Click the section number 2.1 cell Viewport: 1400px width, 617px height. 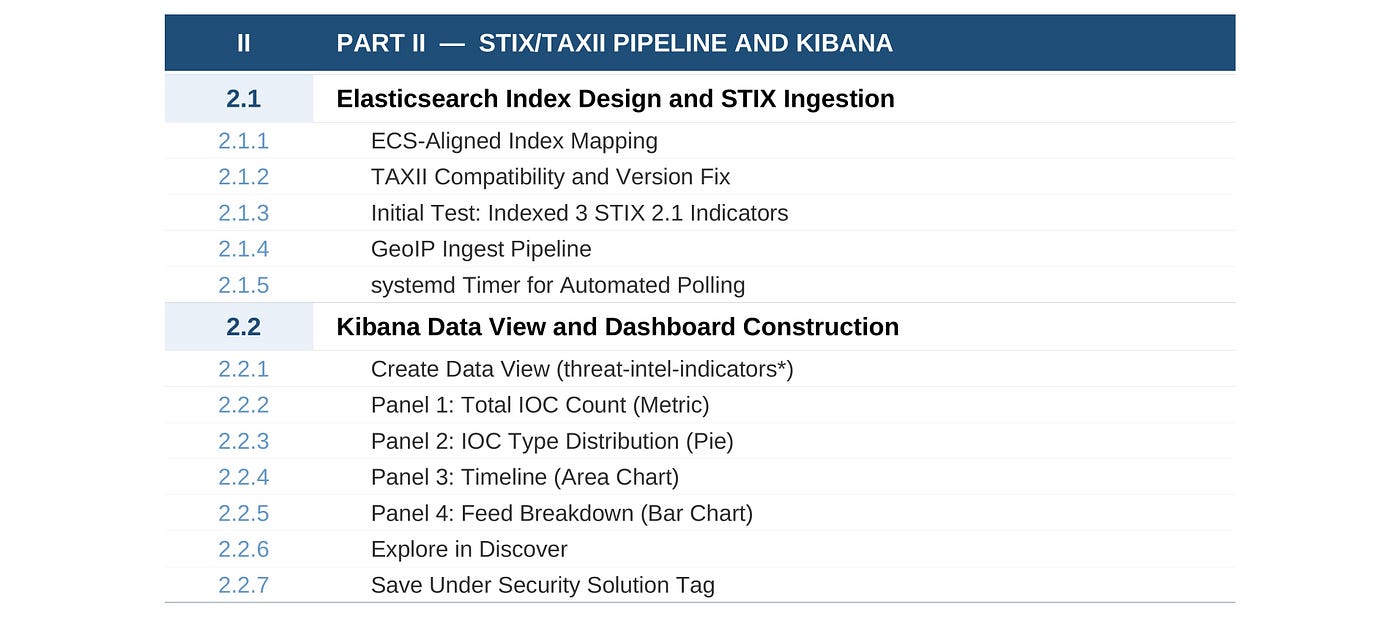point(239,99)
